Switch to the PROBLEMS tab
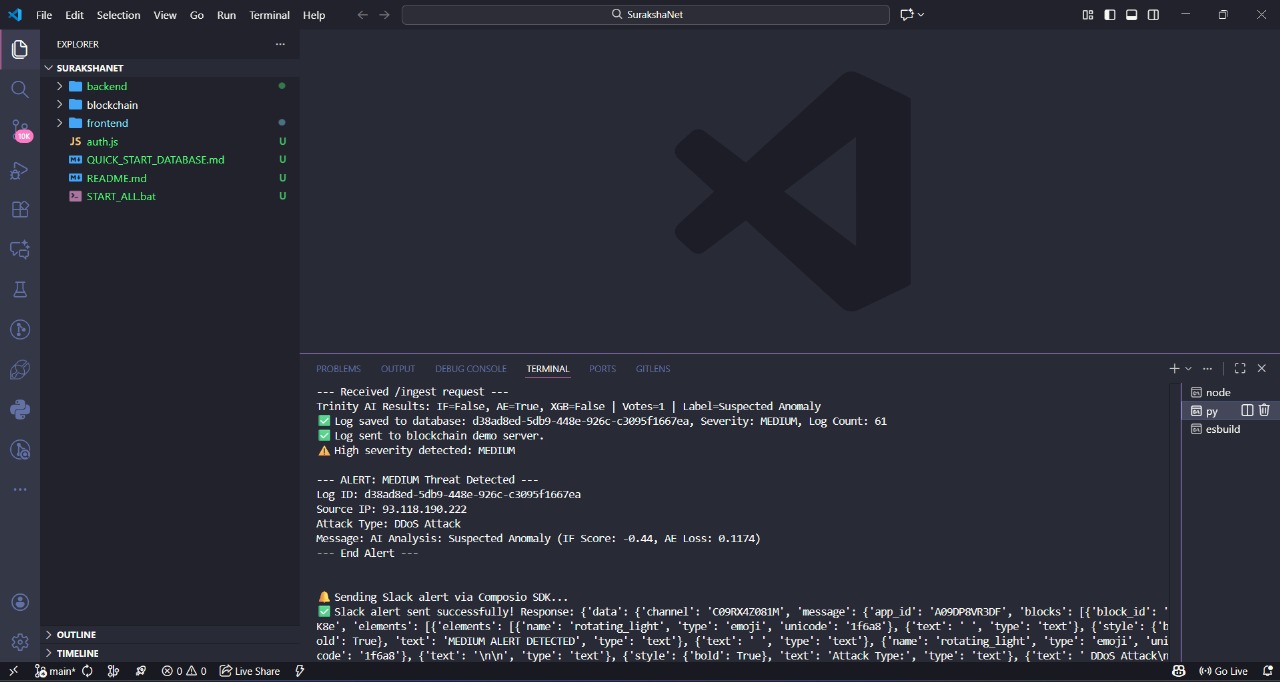Viewport: 1280px width, 682px height. tap(338, 369)
